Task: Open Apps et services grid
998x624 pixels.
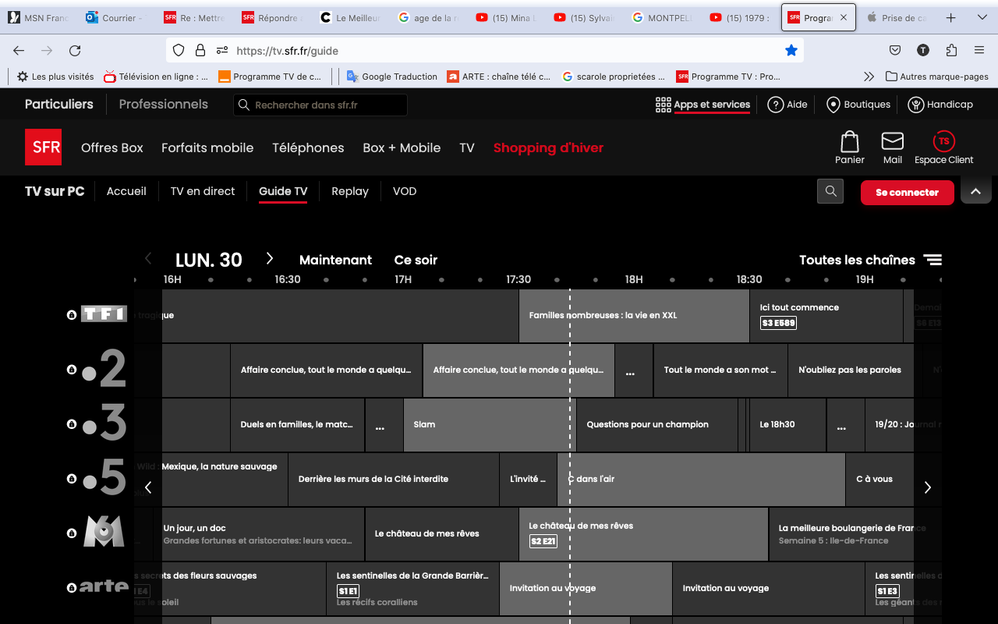Action: point(702,104)
